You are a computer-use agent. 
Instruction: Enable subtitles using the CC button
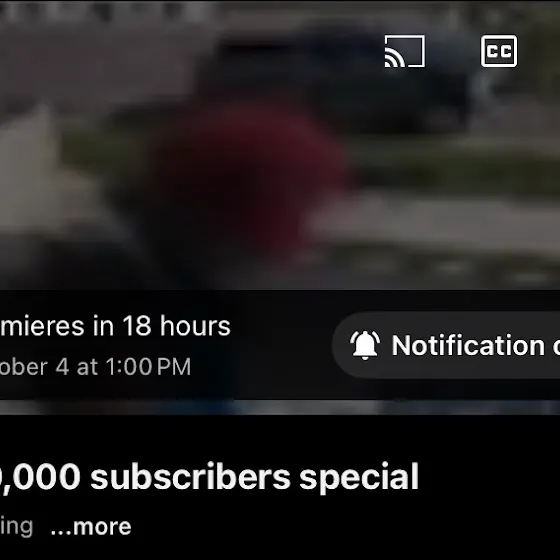(499, 51)
